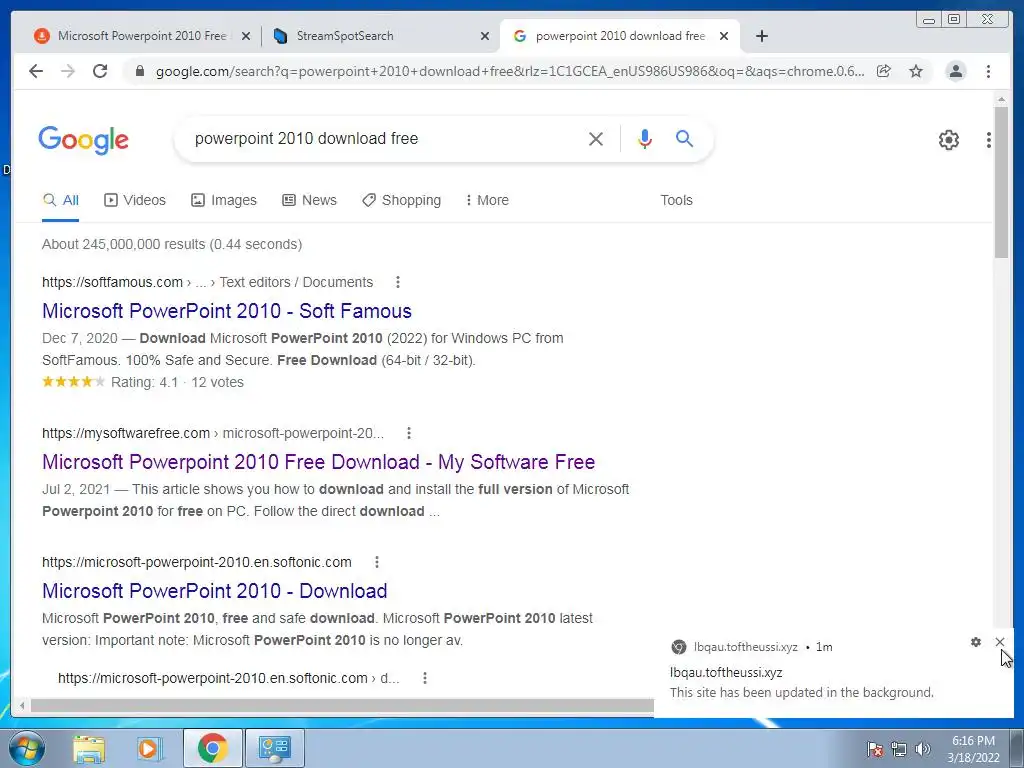This screenshot has height=768, width=1024.
Task: Open the softfamous.com result options dots
Action: 398,282
